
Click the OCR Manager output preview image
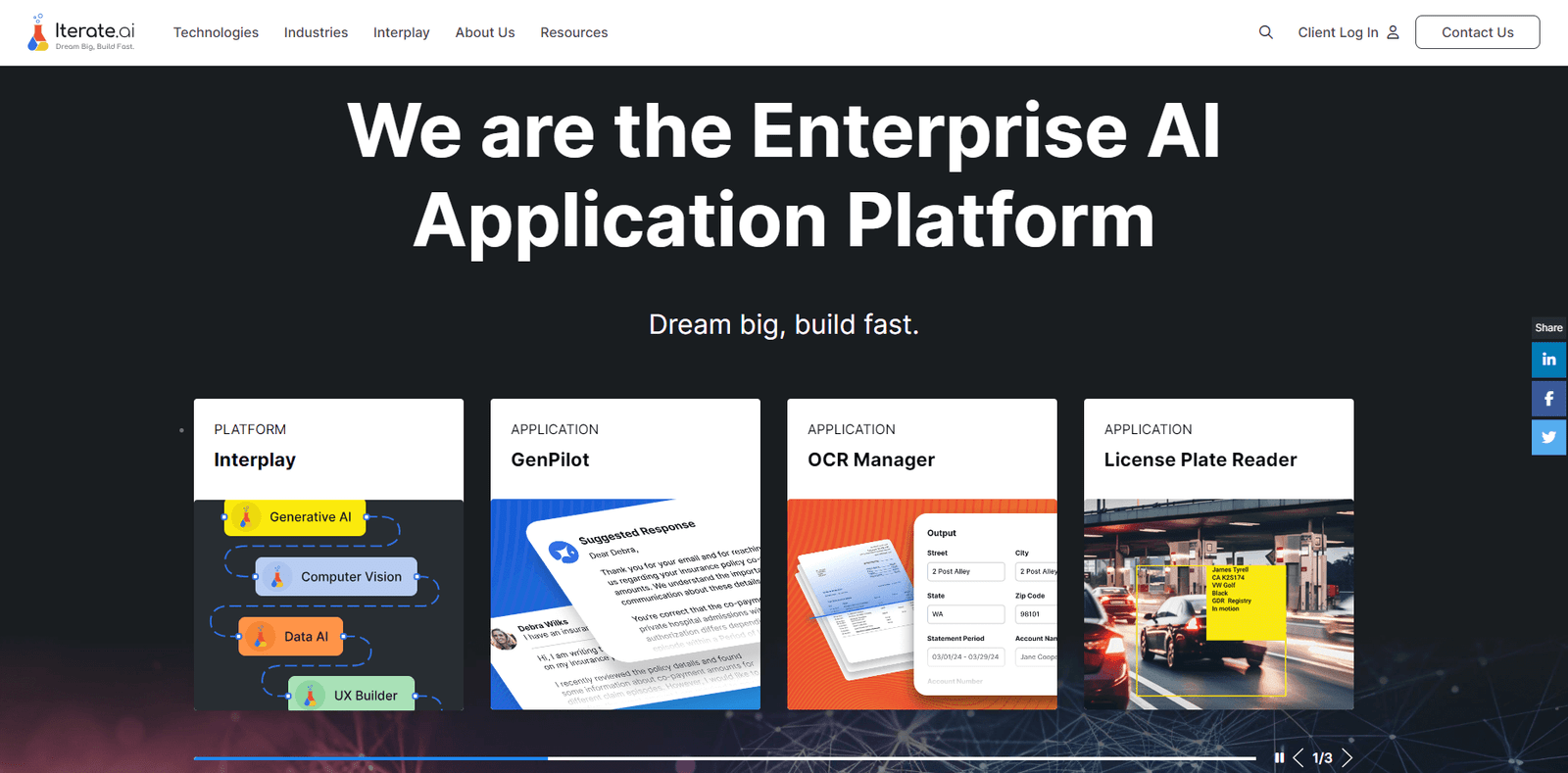[x=922, y=604]
